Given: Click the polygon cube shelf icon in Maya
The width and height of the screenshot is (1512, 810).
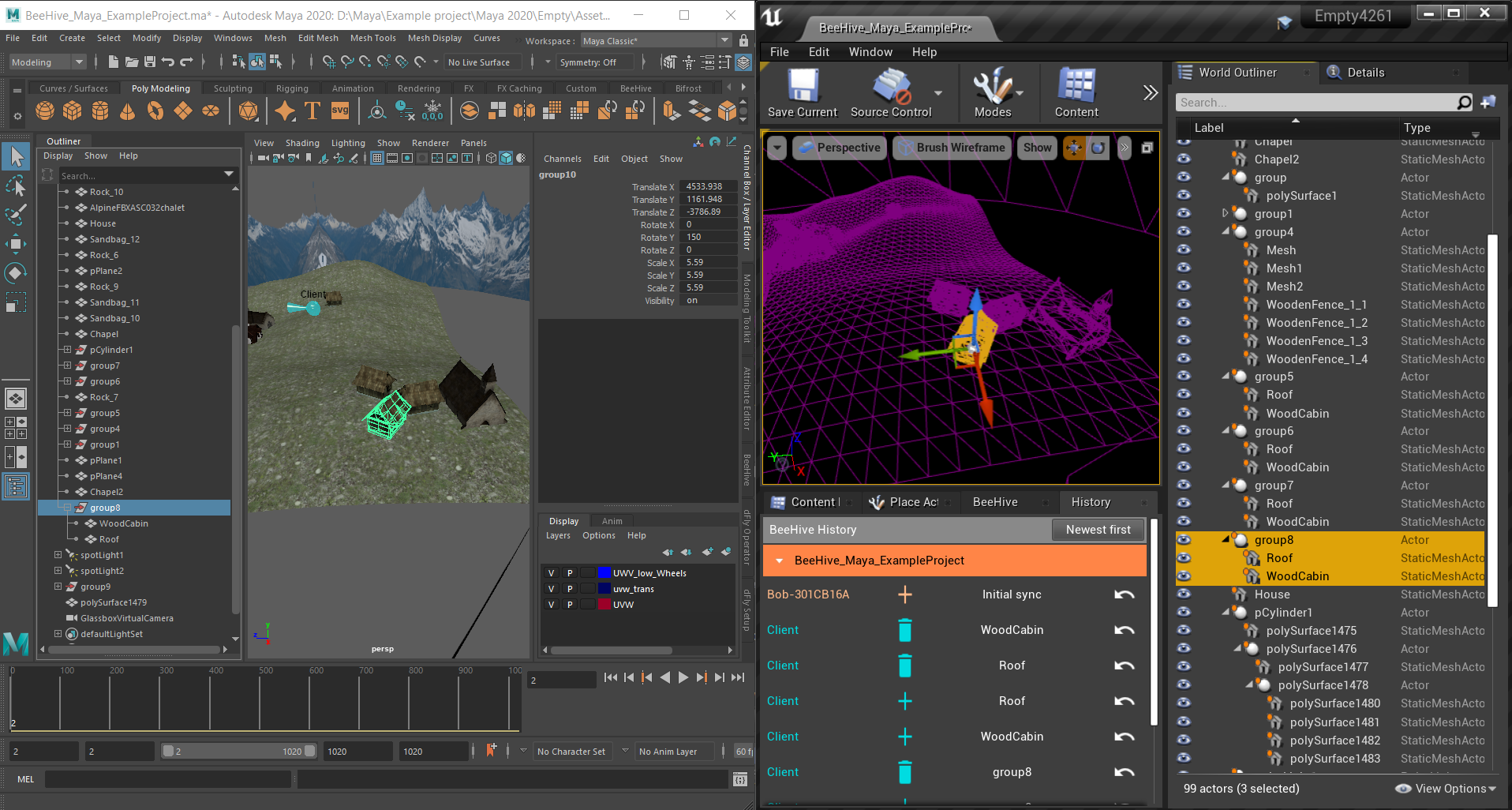Looking at the screenshot, I should (73, 111).
